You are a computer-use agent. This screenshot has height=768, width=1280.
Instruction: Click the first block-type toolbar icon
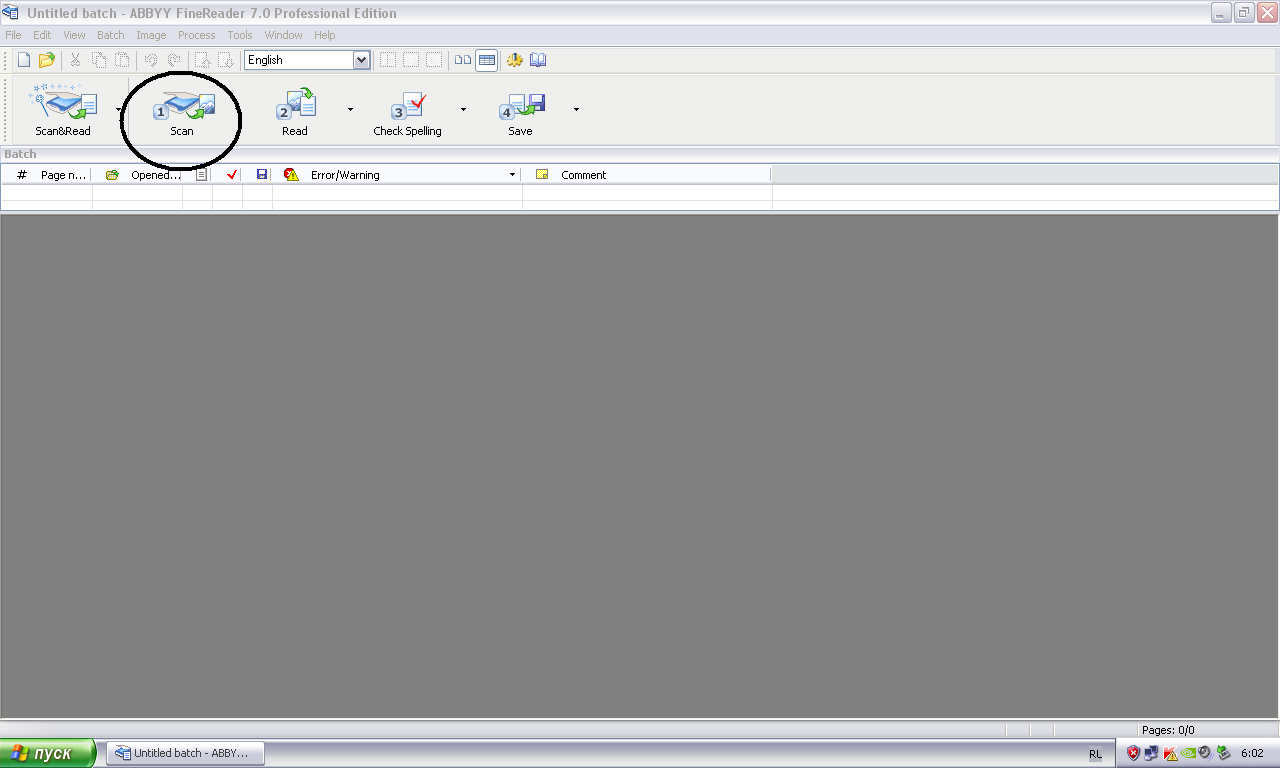pos(388,60)
